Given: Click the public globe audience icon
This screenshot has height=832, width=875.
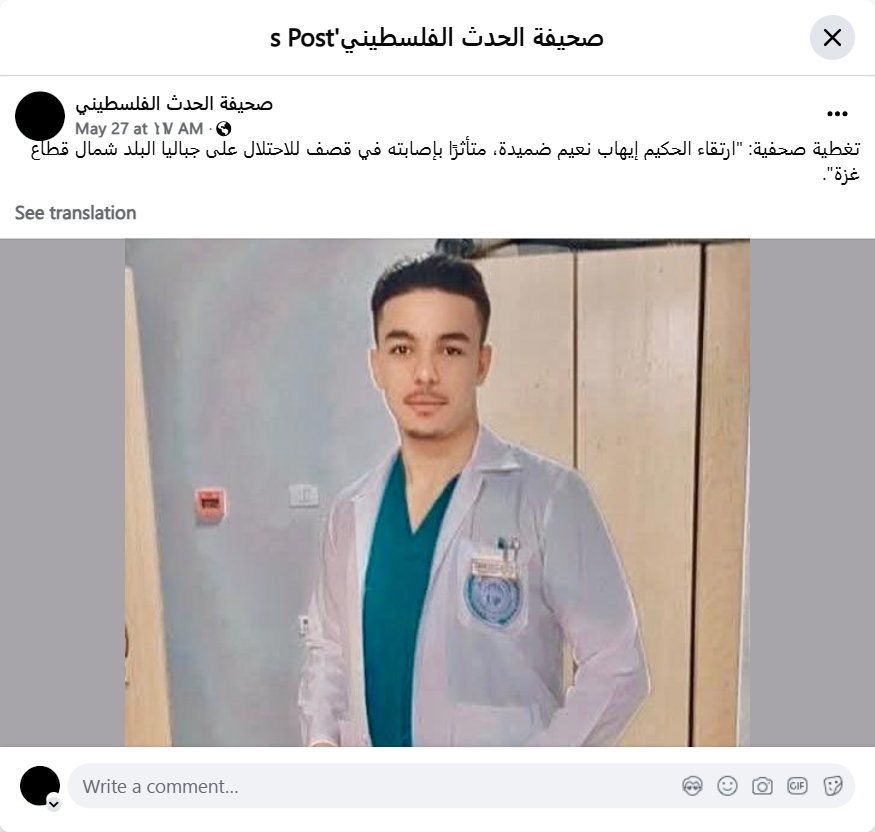Looking at the screenshot, I should click(223, 129).
